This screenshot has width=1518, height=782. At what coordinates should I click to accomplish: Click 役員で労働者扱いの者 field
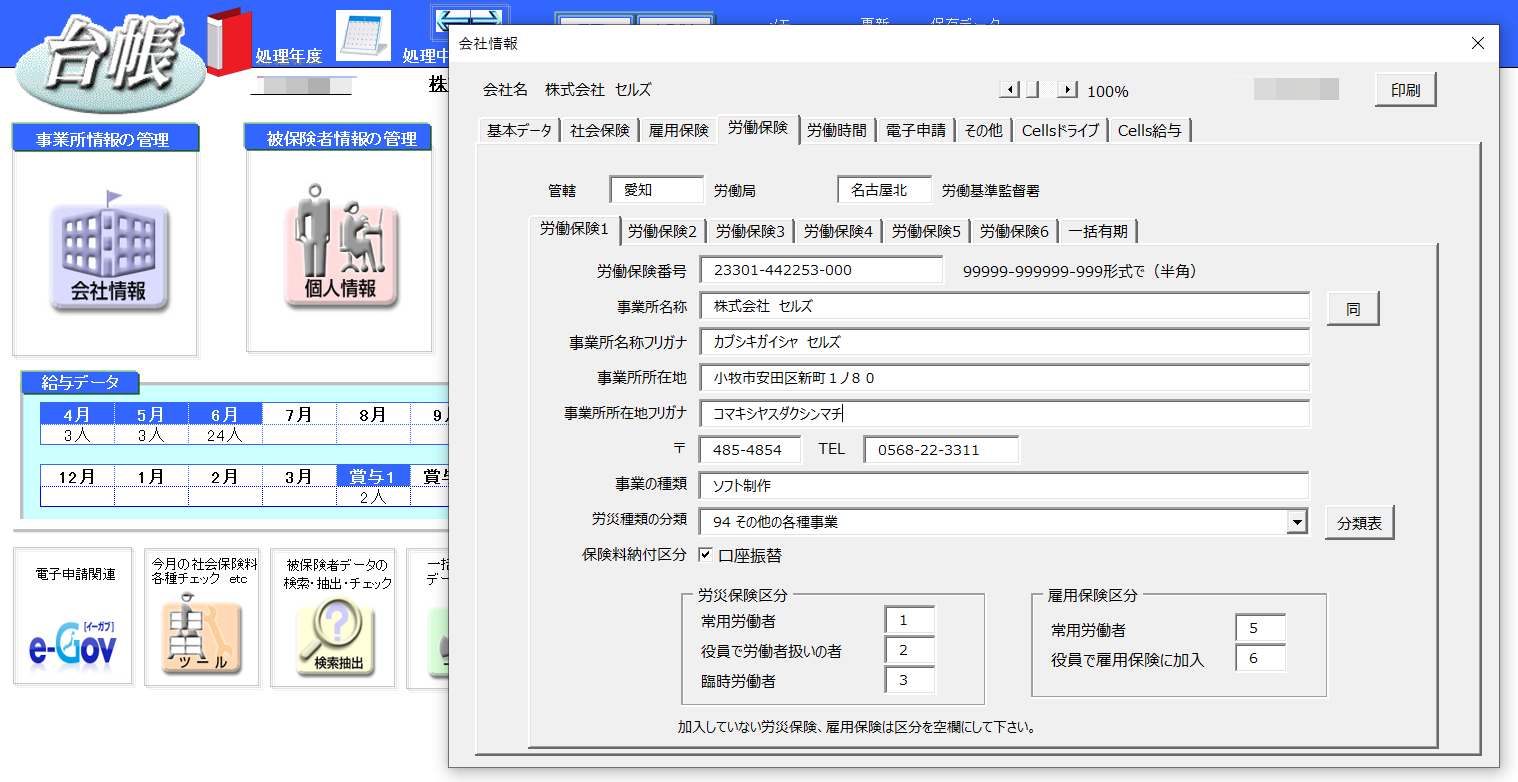[910, 650]
